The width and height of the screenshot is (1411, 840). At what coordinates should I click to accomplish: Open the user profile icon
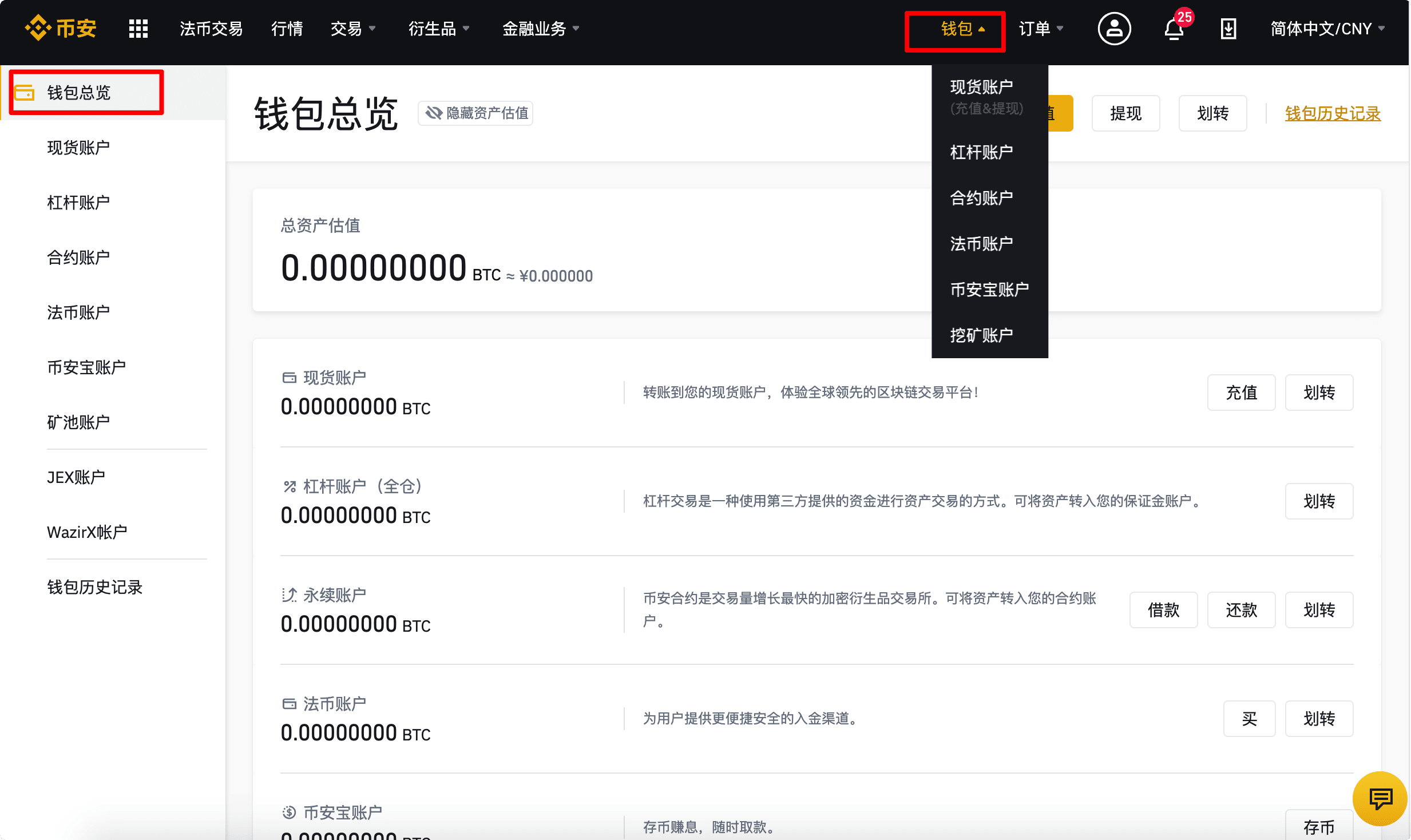pos(1114,28)
